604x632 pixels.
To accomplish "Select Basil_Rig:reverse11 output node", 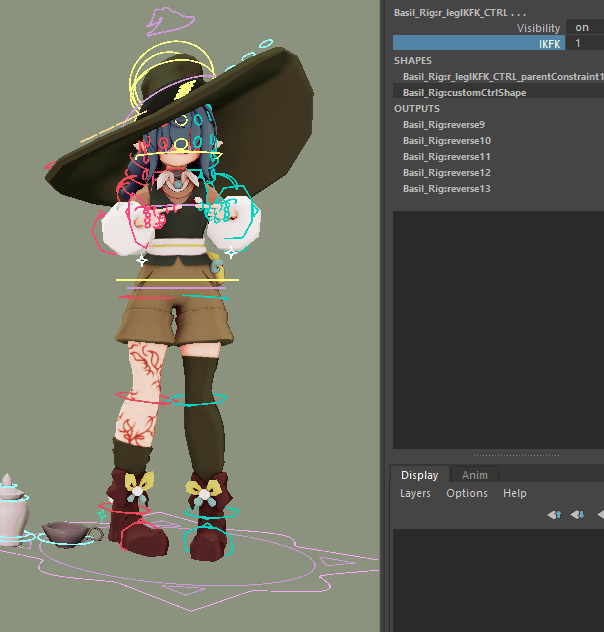I will tap(446, 156).
